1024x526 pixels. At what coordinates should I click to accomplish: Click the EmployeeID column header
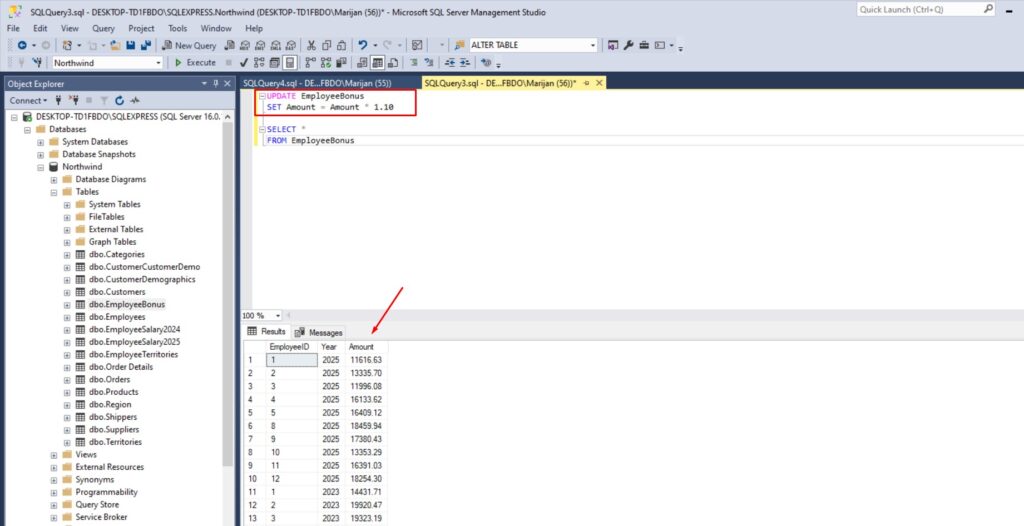click(291, 347)
